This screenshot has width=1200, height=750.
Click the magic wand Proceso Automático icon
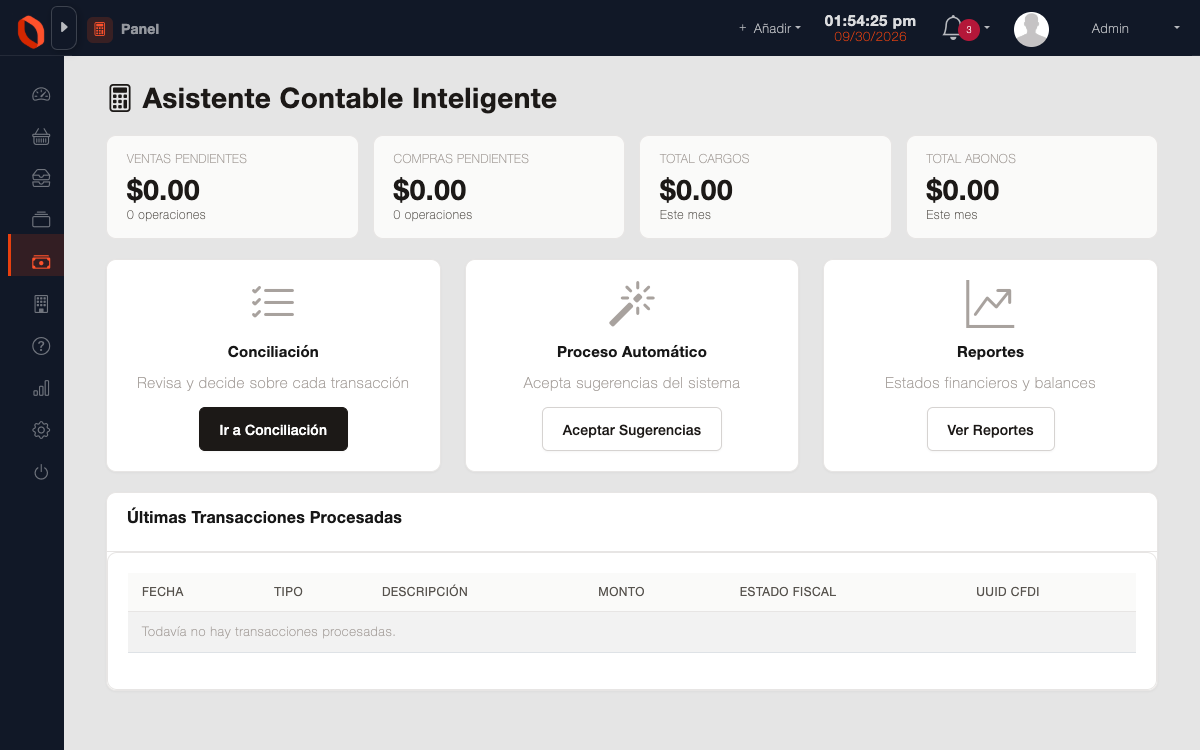point(632,304)
